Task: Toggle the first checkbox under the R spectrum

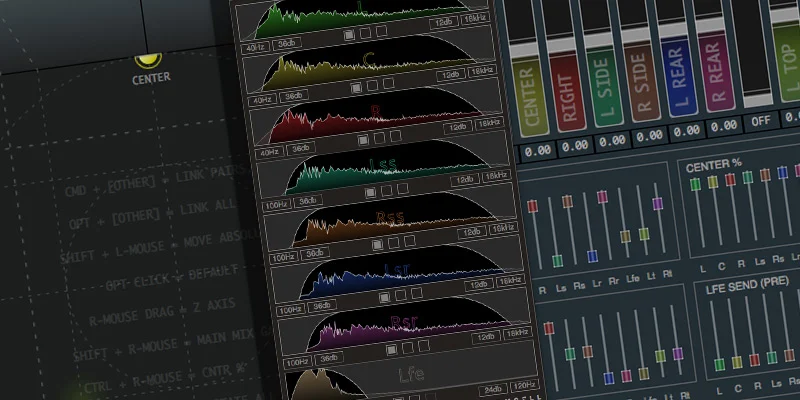Action: (x=363, y=140)
